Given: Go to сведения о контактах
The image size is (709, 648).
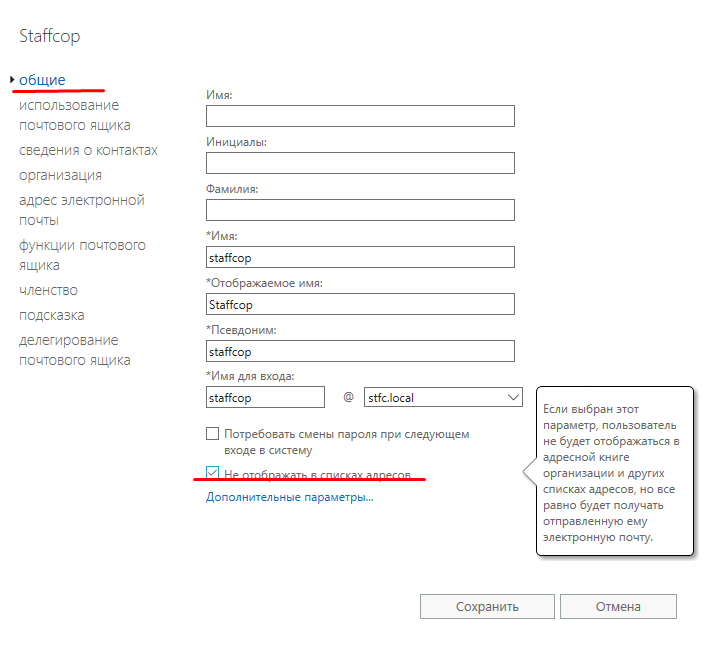Looking at the screenshot, I should 88,150.
